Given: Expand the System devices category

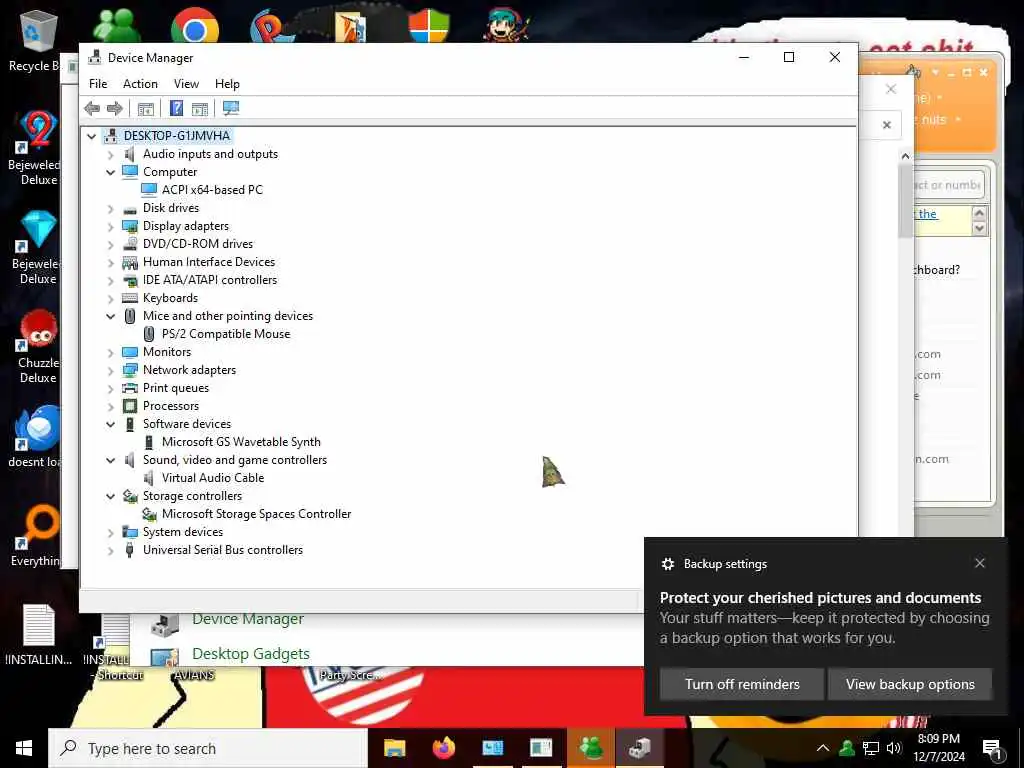Looking at the screenshot, I should tap(110, 533).
